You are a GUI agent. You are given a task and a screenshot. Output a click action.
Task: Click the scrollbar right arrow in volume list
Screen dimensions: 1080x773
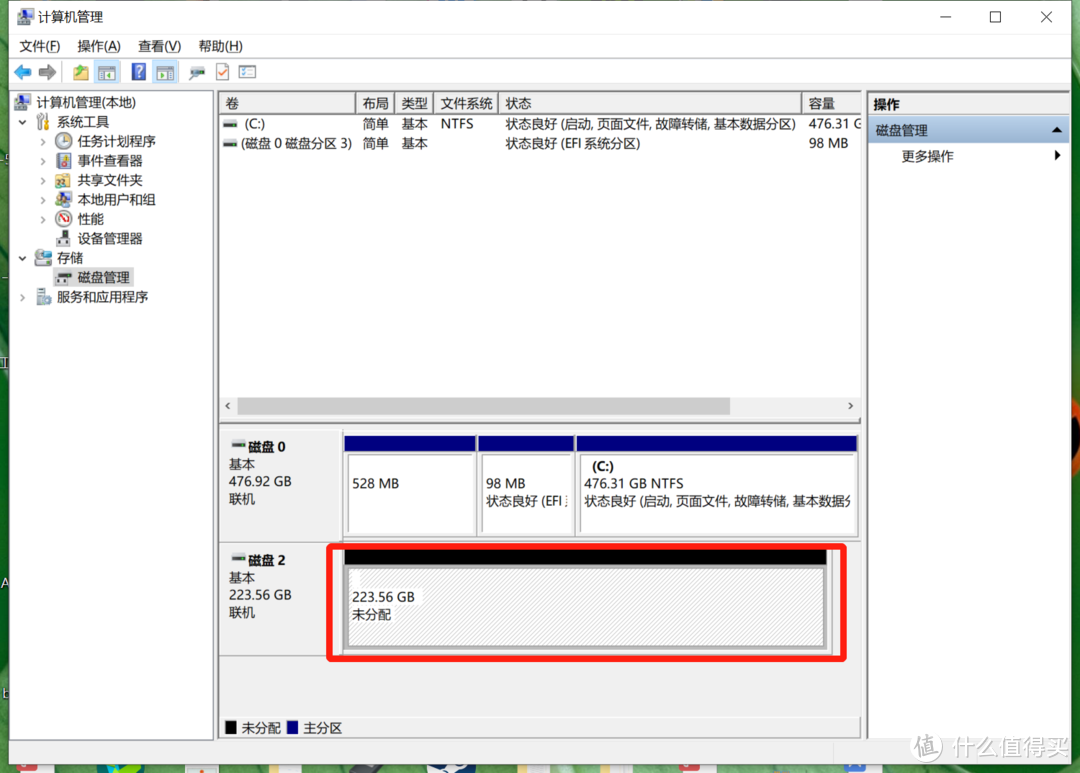coord(851,406)
